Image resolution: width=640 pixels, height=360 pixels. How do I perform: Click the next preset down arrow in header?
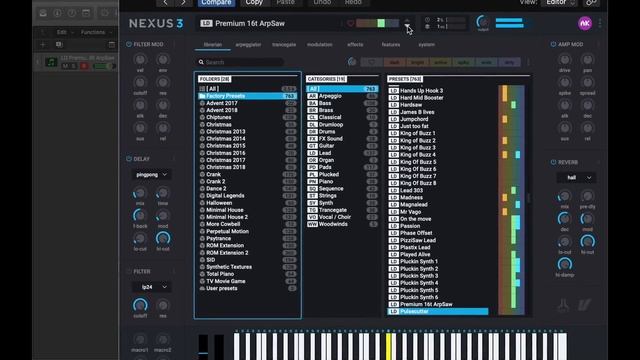[407, 27]
